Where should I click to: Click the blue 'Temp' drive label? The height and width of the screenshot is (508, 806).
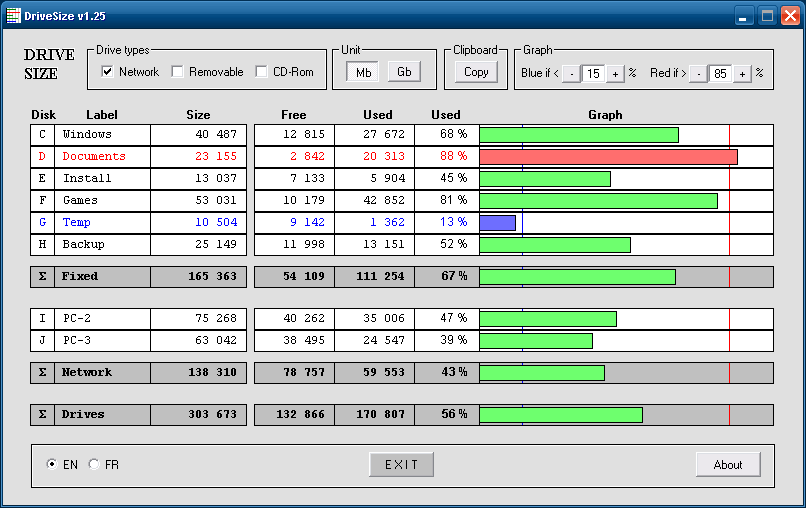click(x=77, y=222)
